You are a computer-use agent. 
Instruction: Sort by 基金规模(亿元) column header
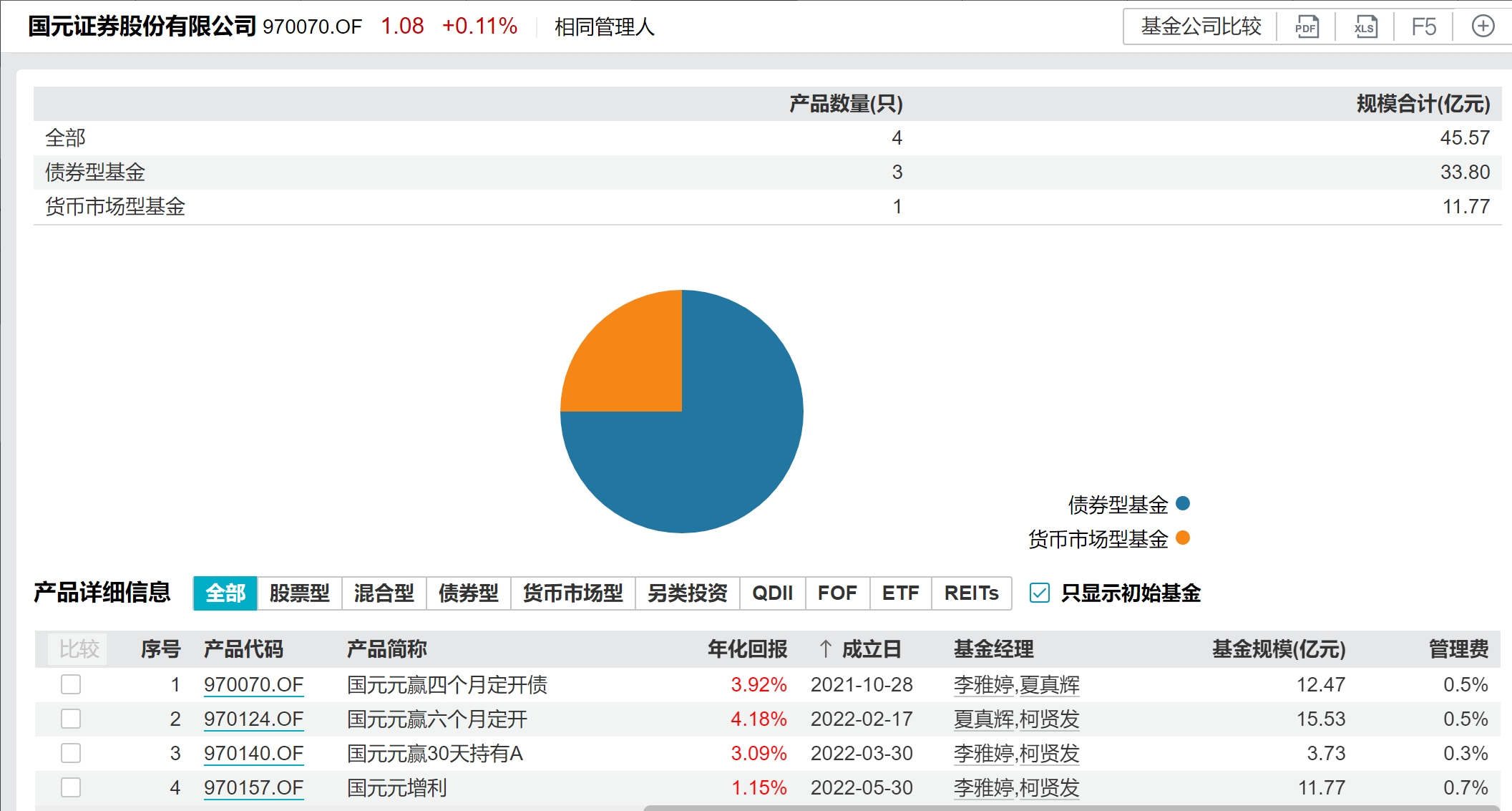click(1278, 649)
